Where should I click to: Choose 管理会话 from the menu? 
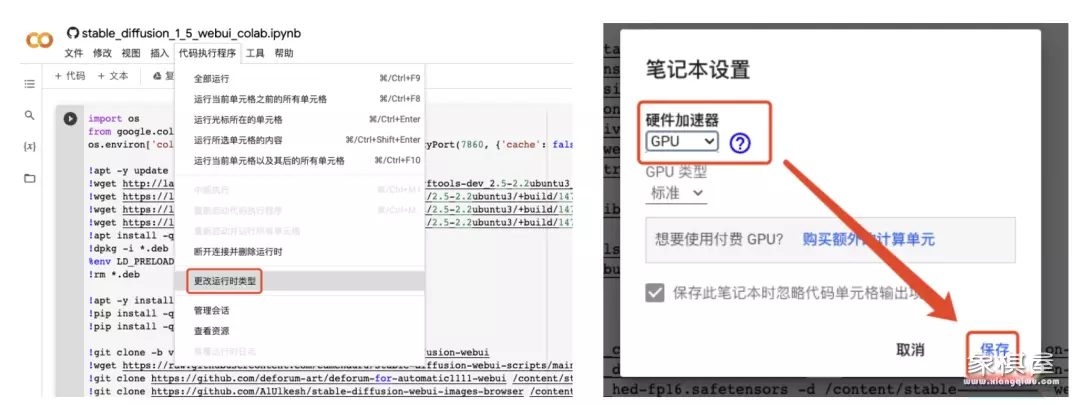[x=300, y=311]
